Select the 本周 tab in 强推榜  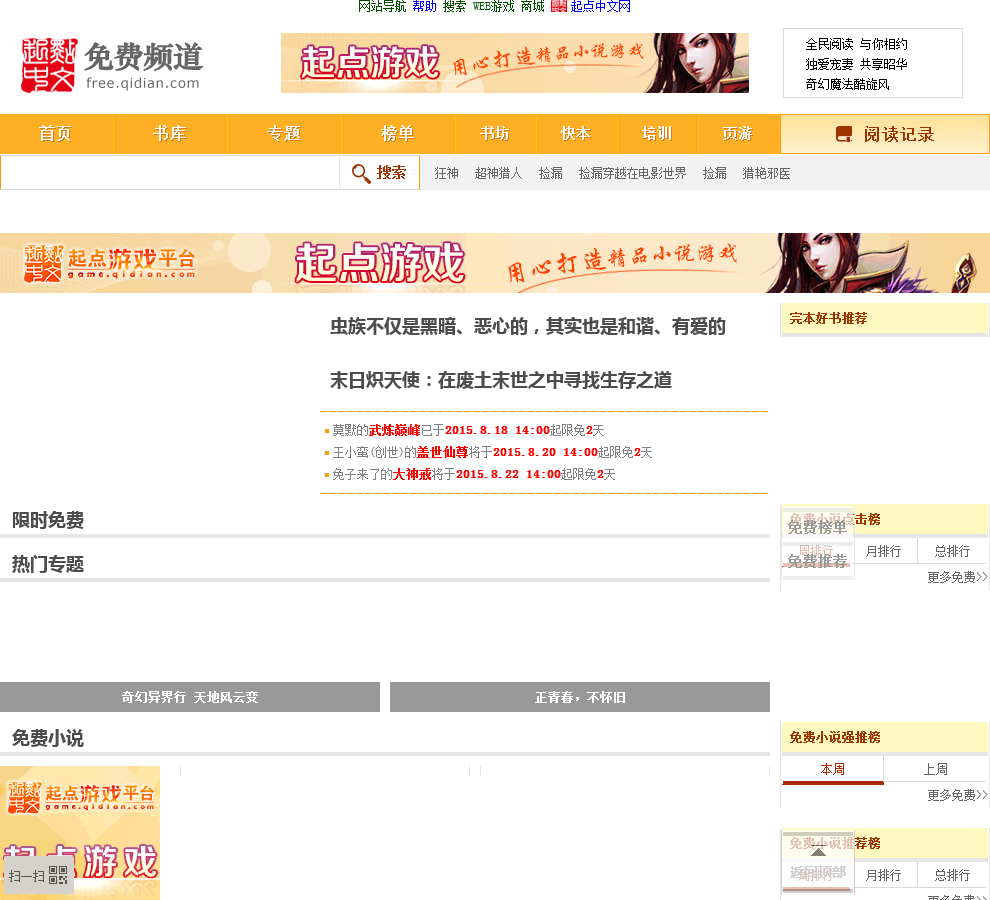(832, 769)
